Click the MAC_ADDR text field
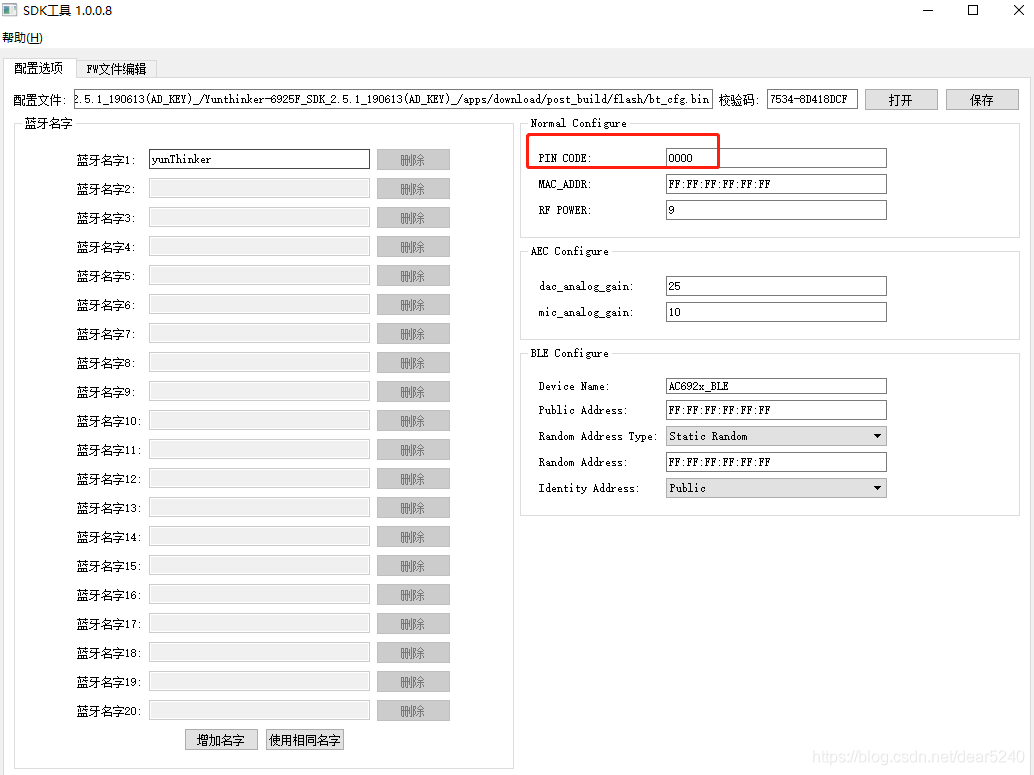Image resolution: width=1034 pixels, height=775 pixels. (x=776, y=184)
